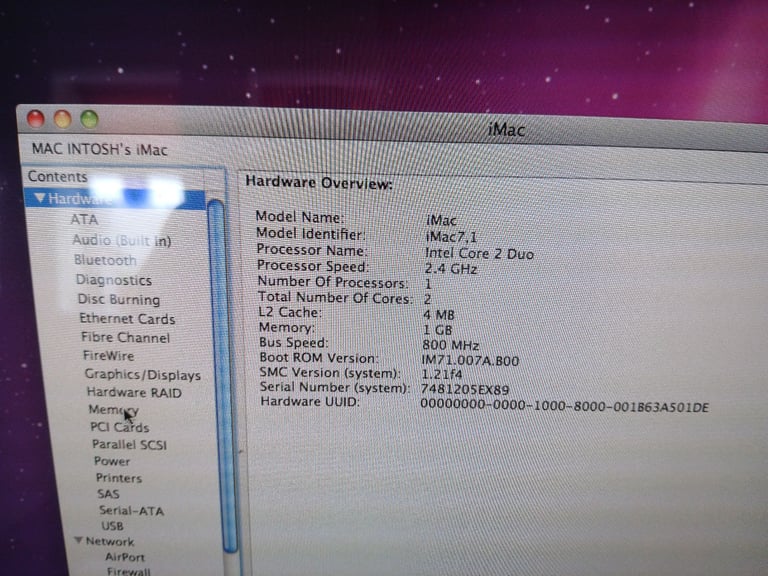Select Parallel SCSI entry

[x=129, y=445]
